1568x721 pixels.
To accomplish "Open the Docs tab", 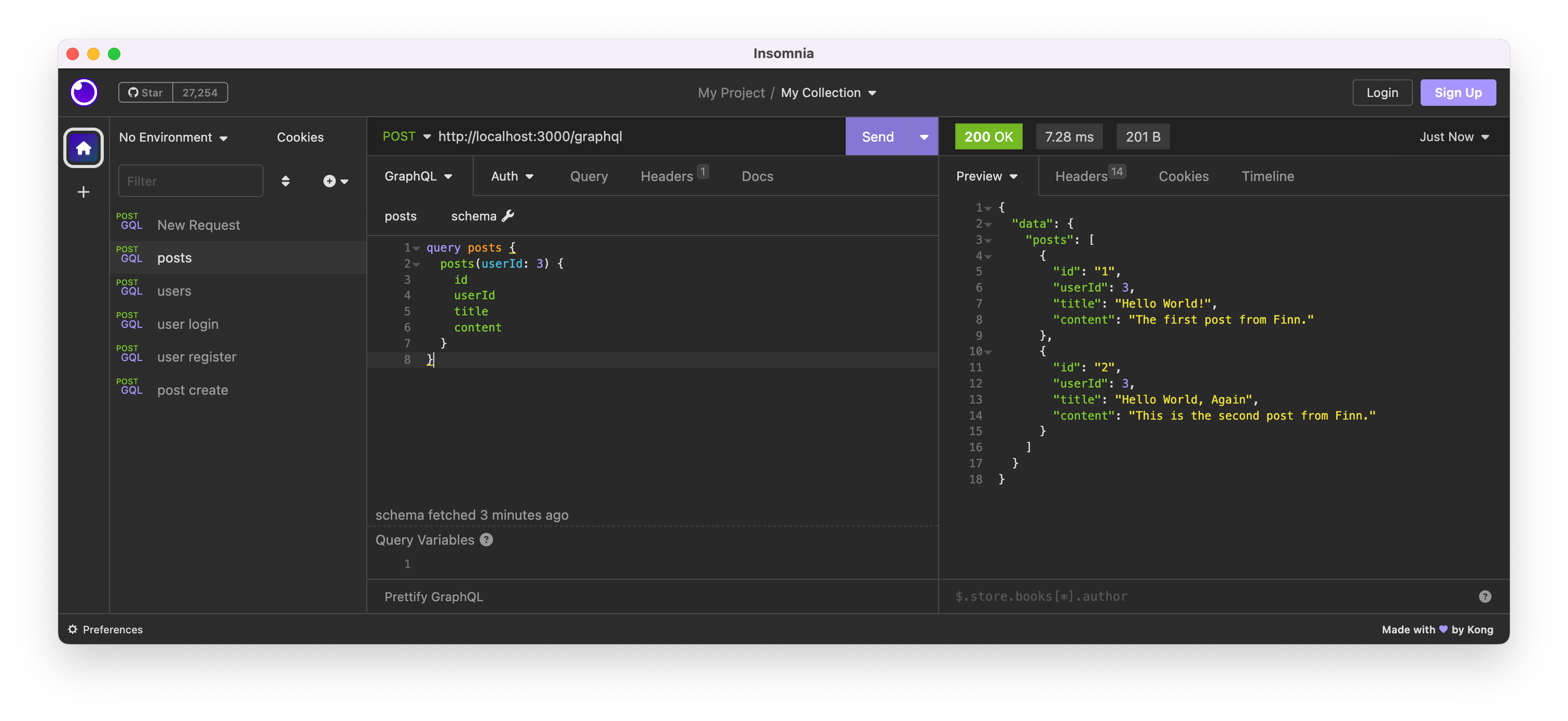I will tap(757, 176).
